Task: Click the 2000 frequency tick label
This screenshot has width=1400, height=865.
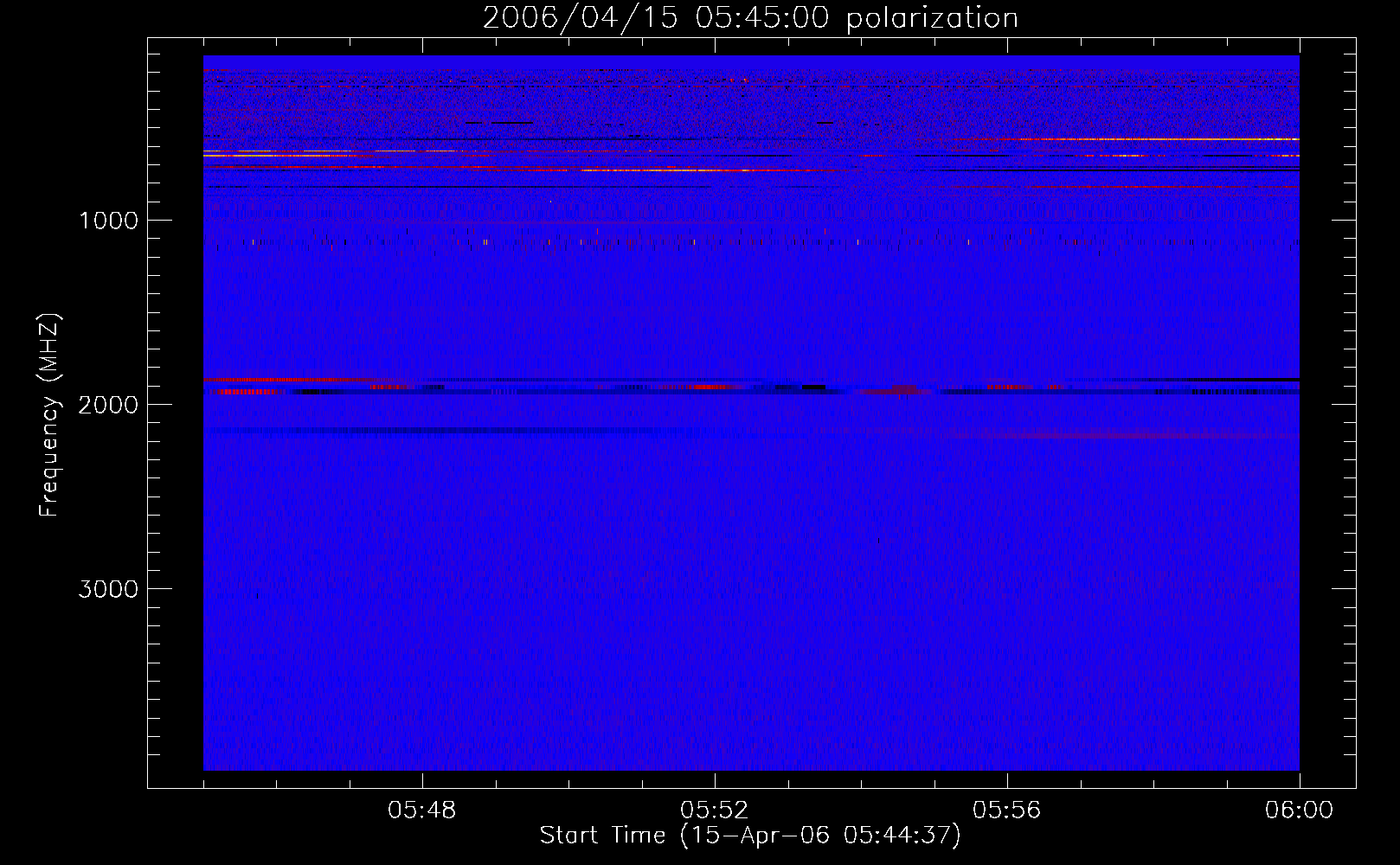Action: (x=108, y=405)
